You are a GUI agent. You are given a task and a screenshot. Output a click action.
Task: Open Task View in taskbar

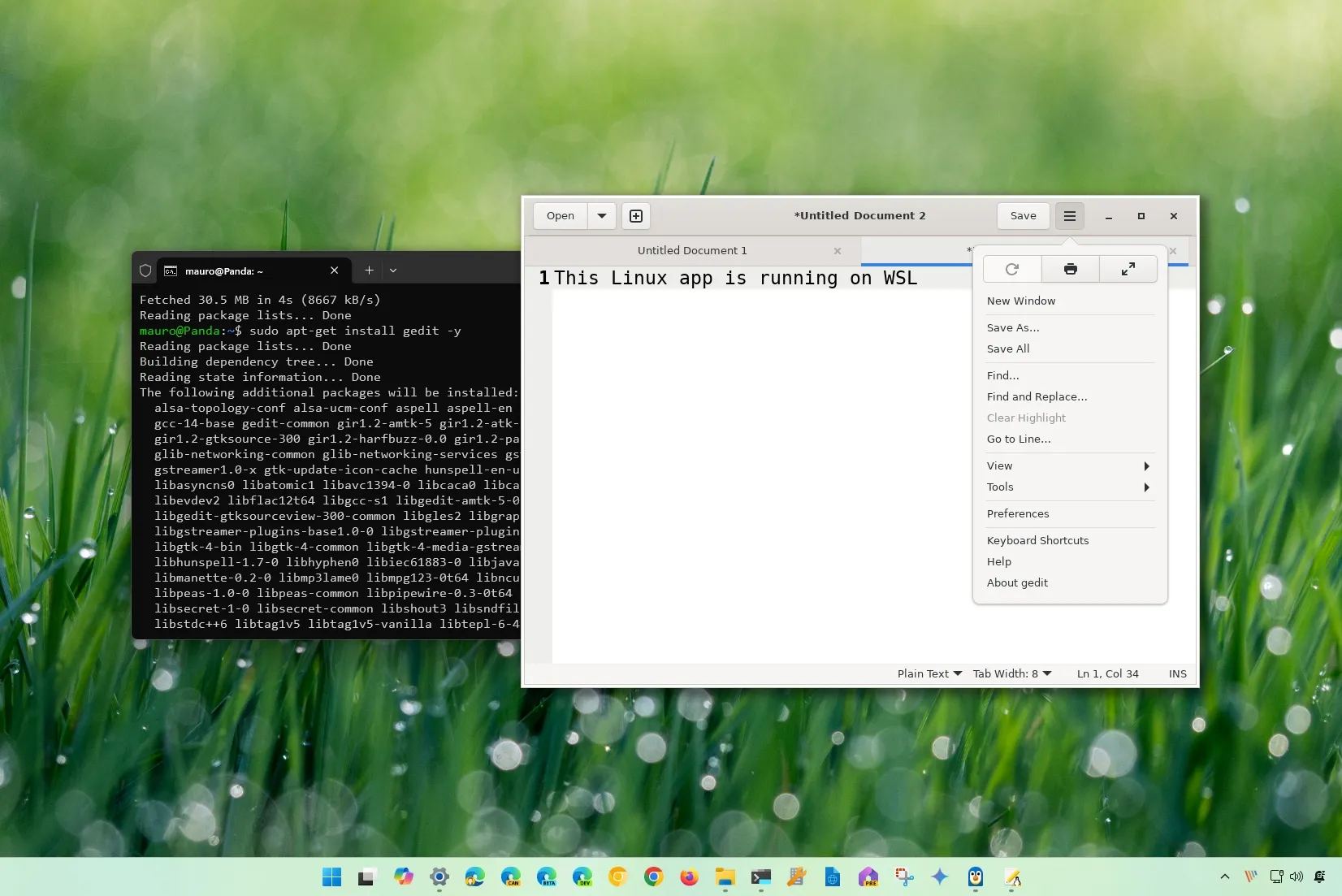pos(366,877)
